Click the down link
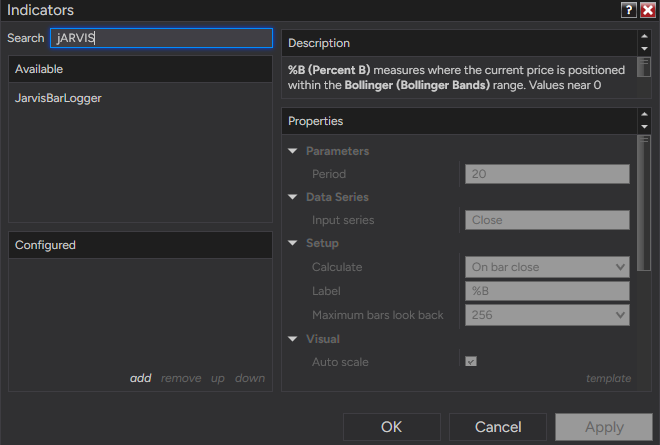The height and width of the screenshot is (445, 660). (250, 378)
